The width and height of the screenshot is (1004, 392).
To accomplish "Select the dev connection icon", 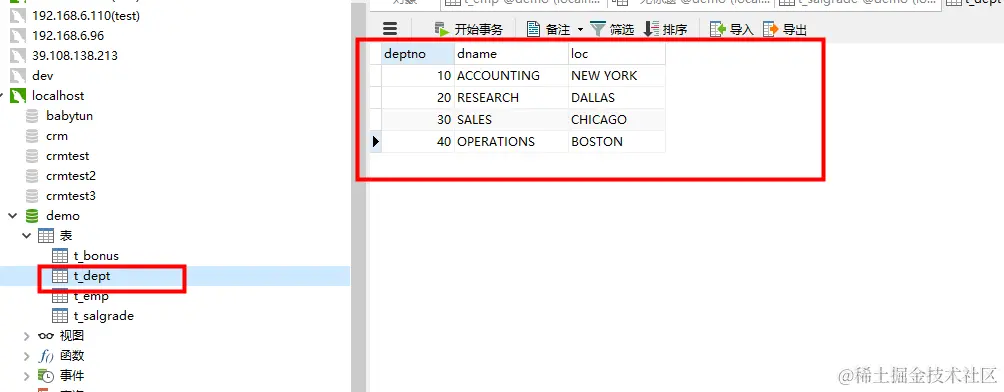I will click(17, 76).
